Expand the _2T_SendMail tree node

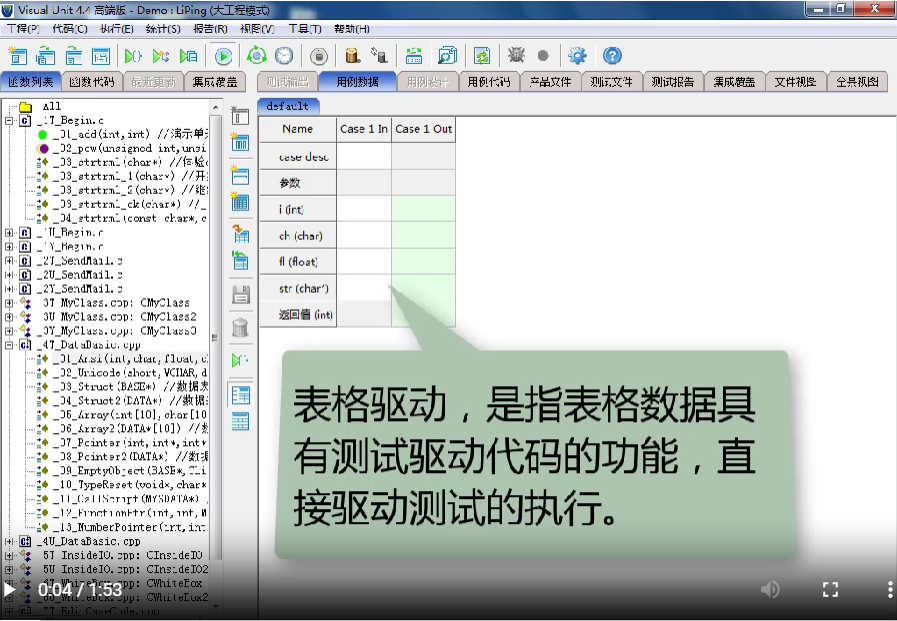(10, 260)
